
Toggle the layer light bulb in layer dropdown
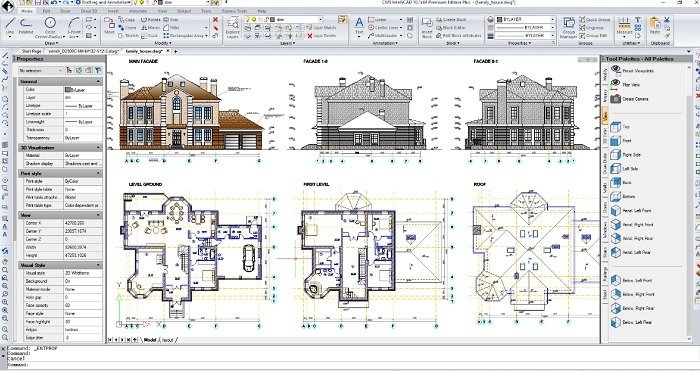point(248,20)
